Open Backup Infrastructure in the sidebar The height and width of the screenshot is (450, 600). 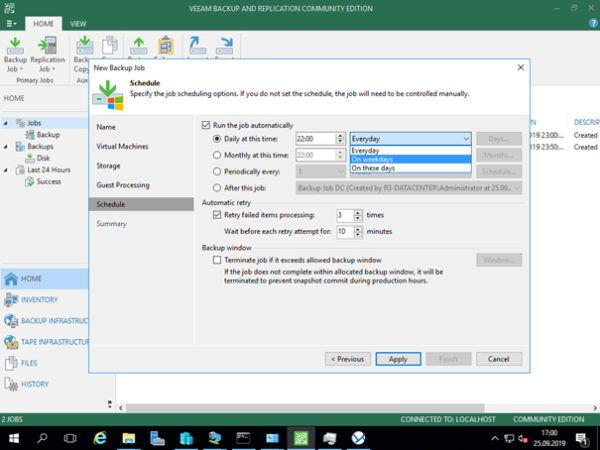pyautogui.click(x=10, y=321)
